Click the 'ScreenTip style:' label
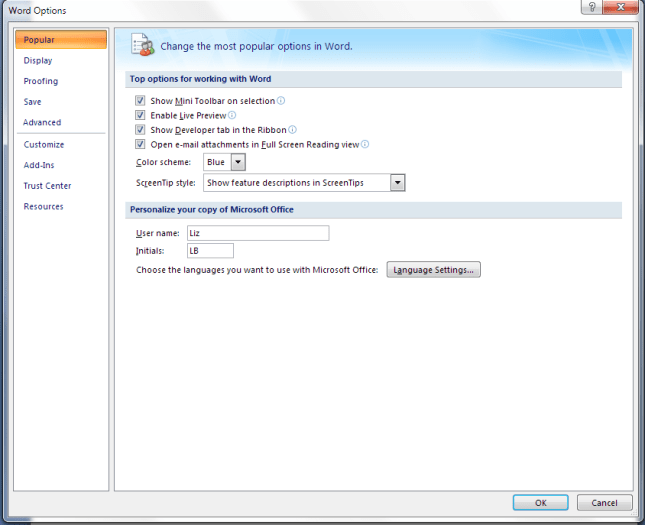The image size is (645, 525). (x=166, y=183)
